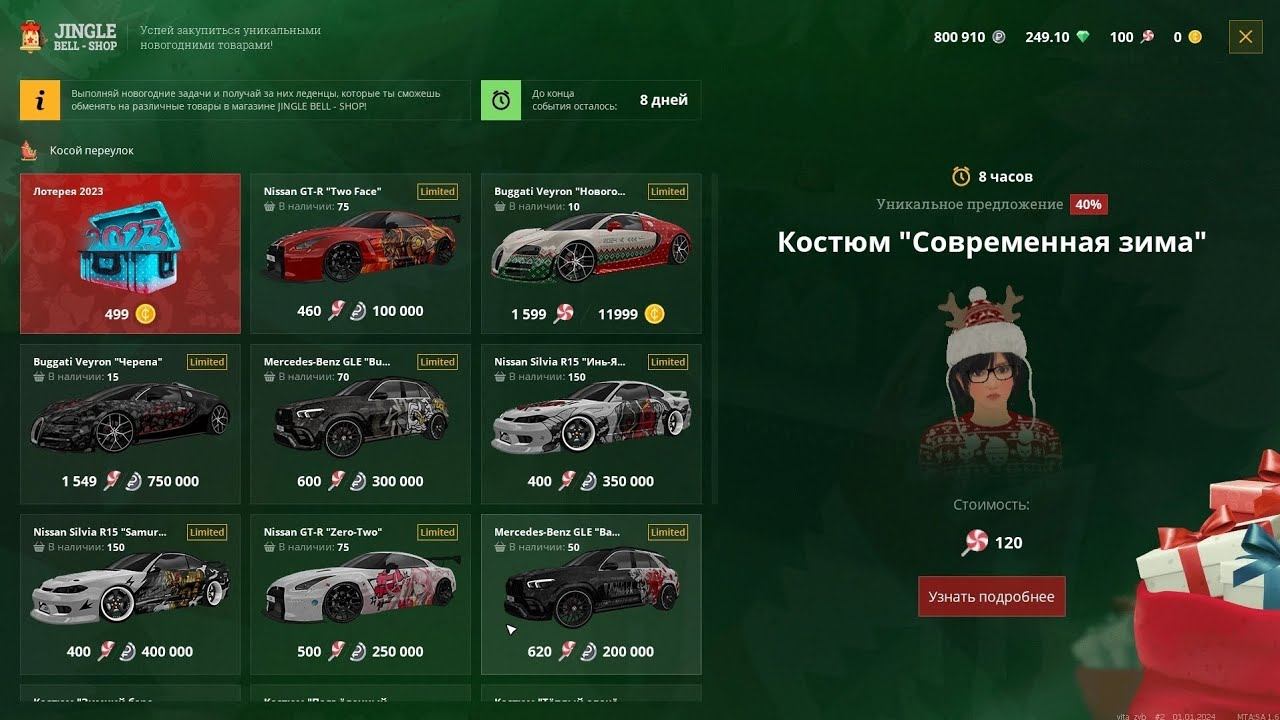Select the Nissan GT-R "Zero-Two" card
Screen dimensions: 1280x720
point(360,594)
